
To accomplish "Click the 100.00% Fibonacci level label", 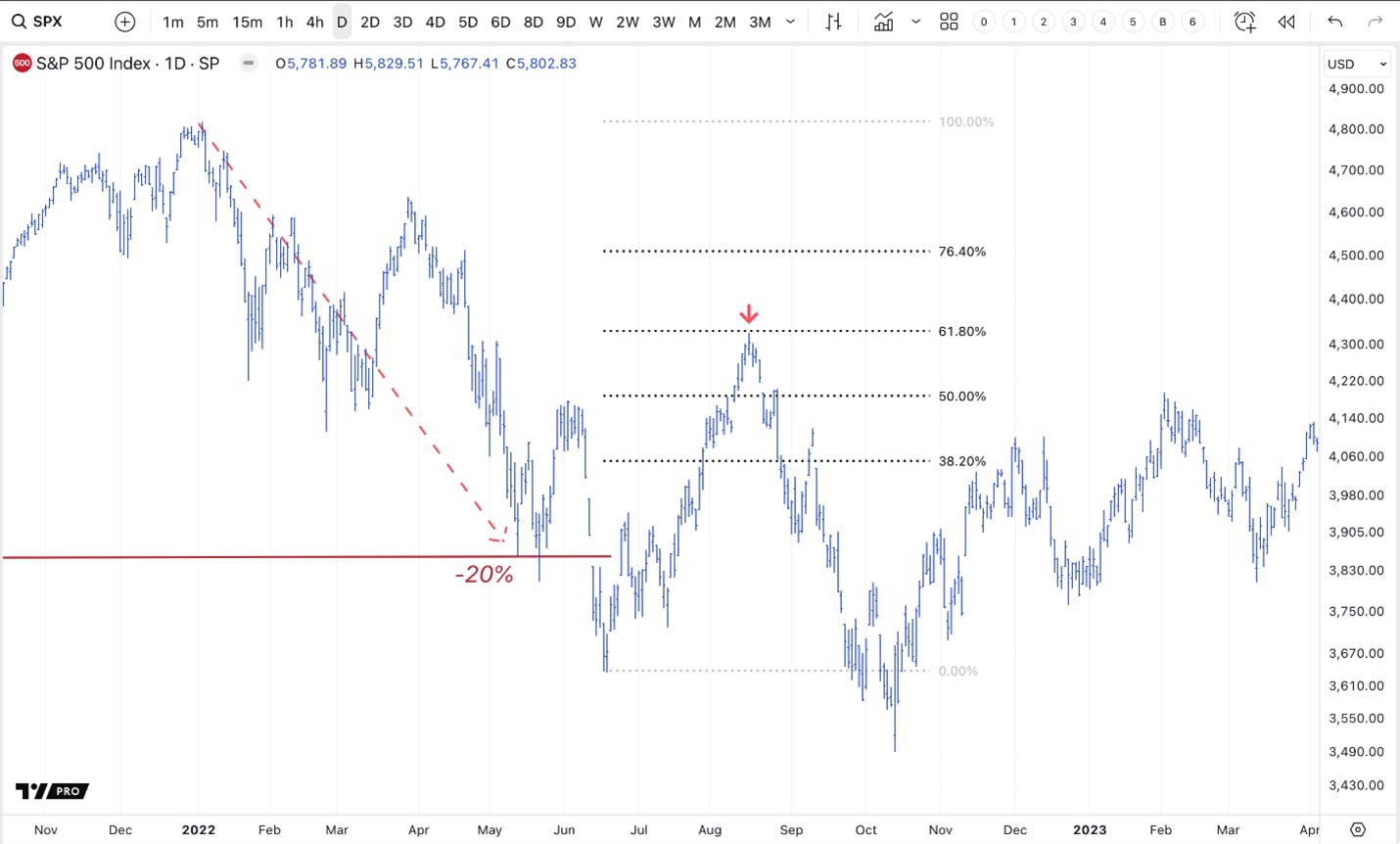I will point(966,122).
